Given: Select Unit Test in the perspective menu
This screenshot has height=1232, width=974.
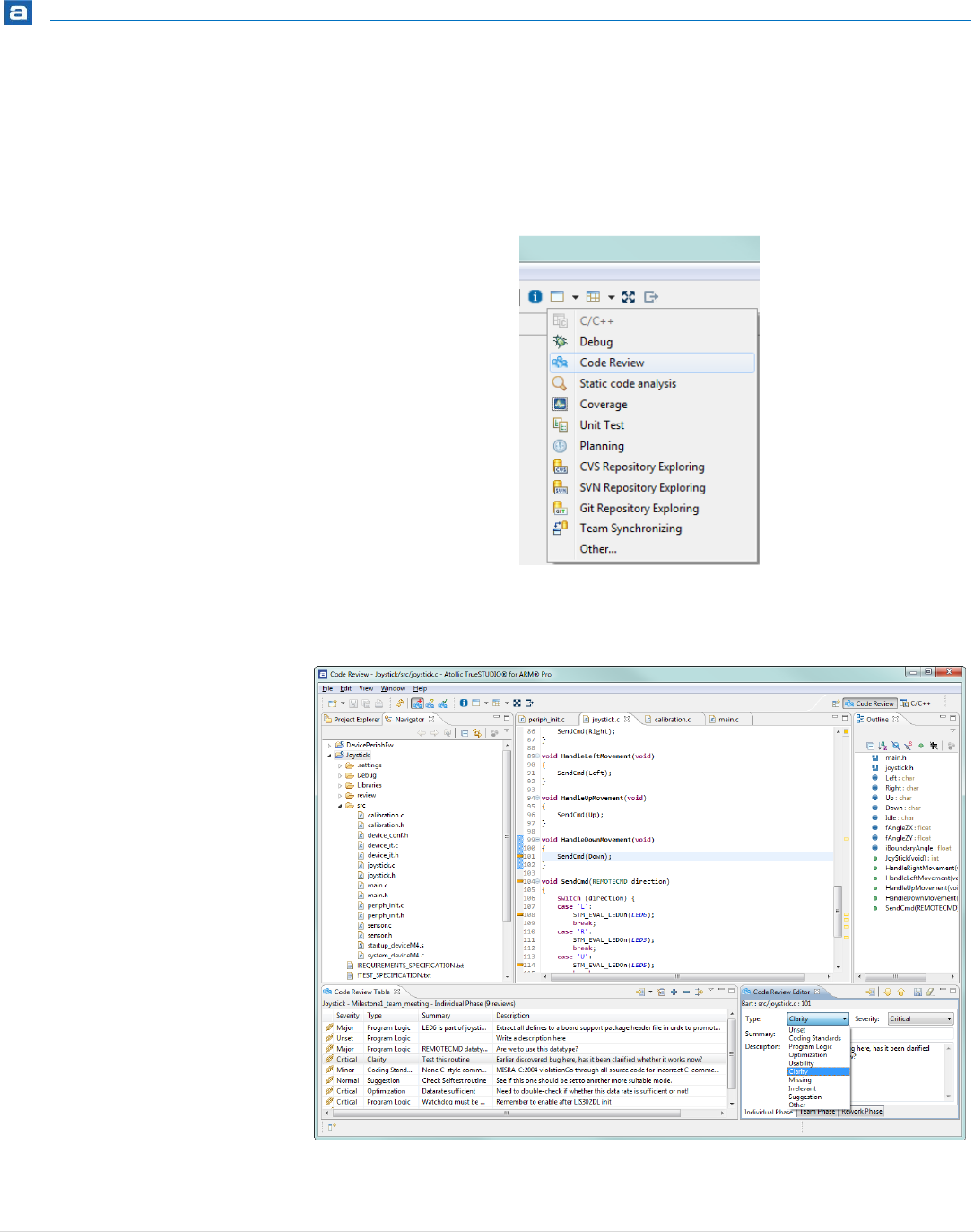Looking at the screenshot, I should (652, 425).
